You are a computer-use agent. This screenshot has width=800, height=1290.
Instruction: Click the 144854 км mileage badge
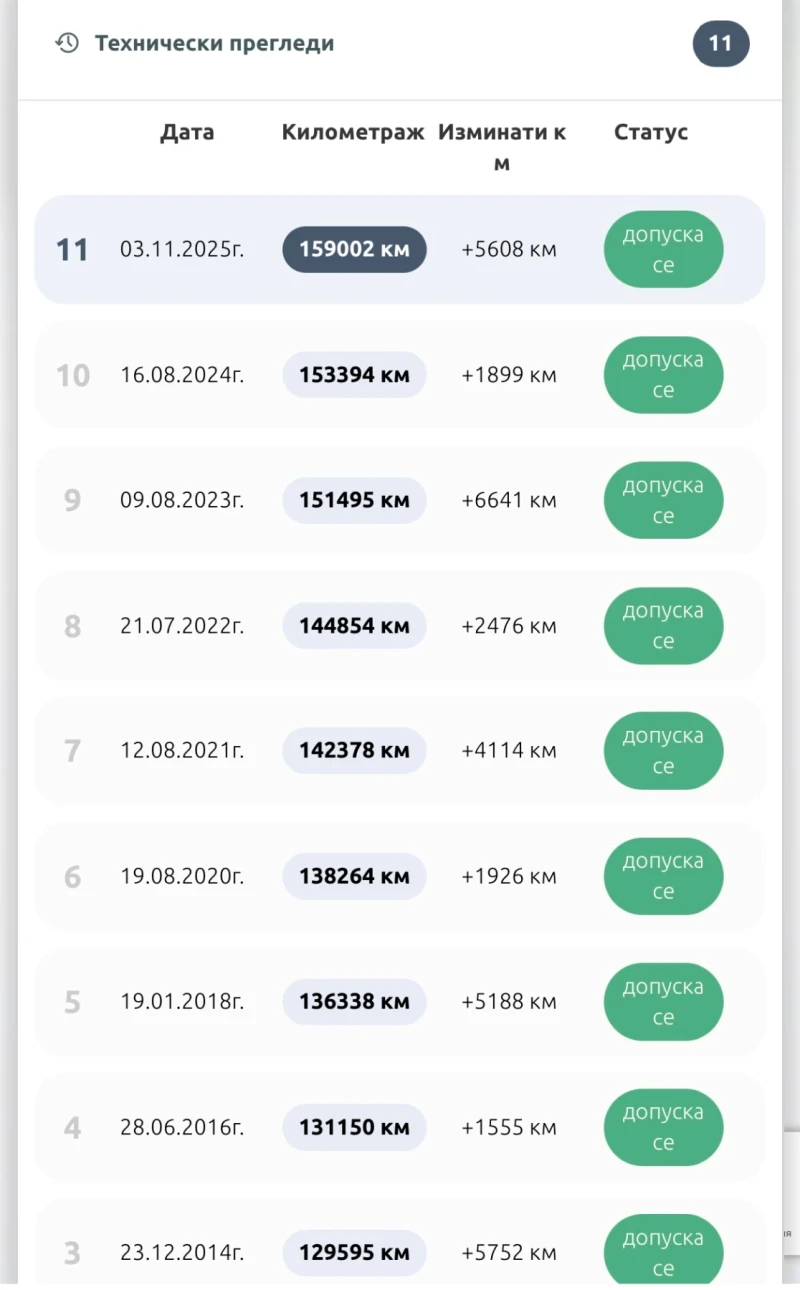[x=354, y=626]
